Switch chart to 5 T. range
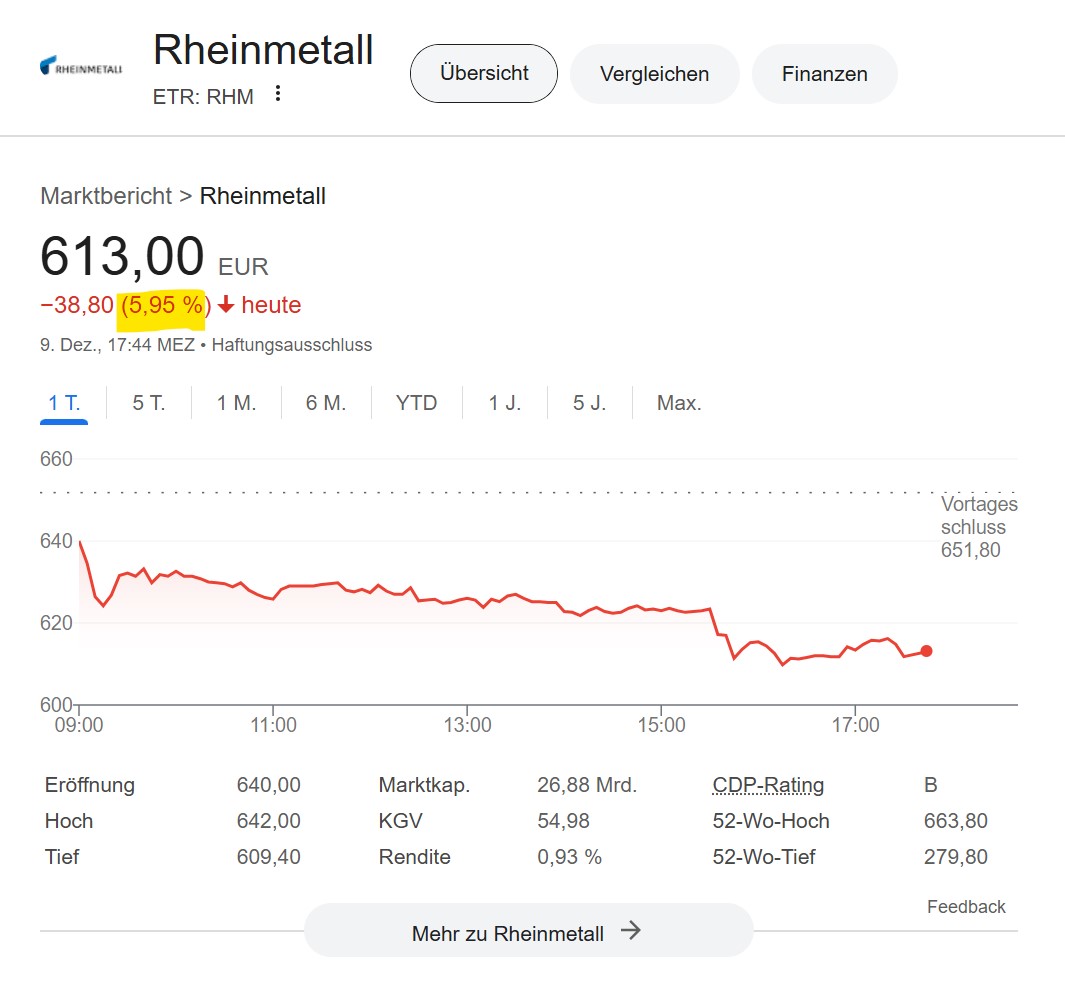The width and height of the screenshot is (1065, 982). 149,403
